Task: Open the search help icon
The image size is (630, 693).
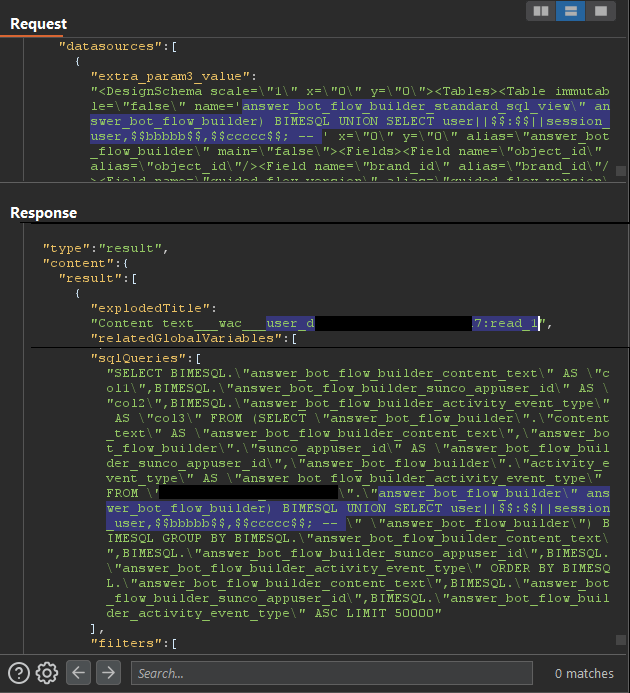Action: pyautogui.click(x=18, y=673)
